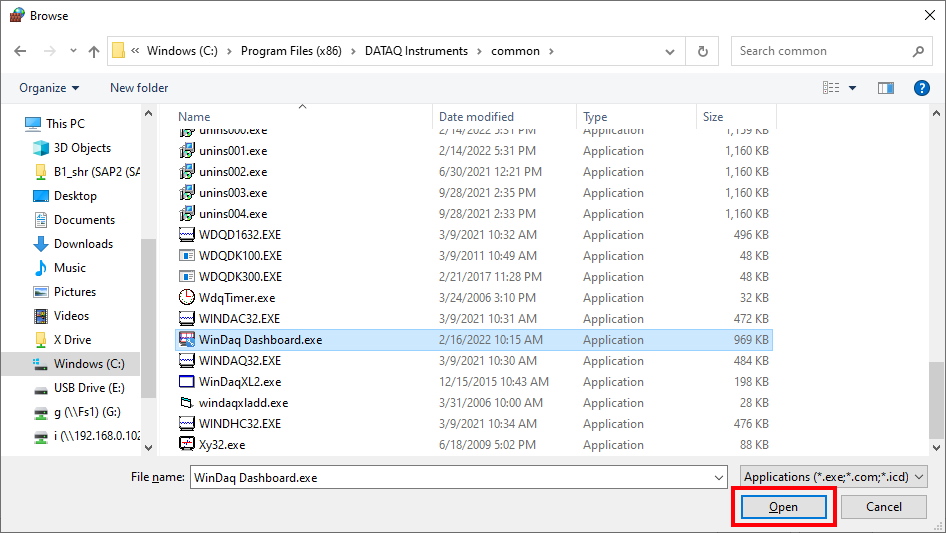Select WinDaqXL2.exe file icon
The width and height of the screenshot is (946, 533).
tap(187, 381)
